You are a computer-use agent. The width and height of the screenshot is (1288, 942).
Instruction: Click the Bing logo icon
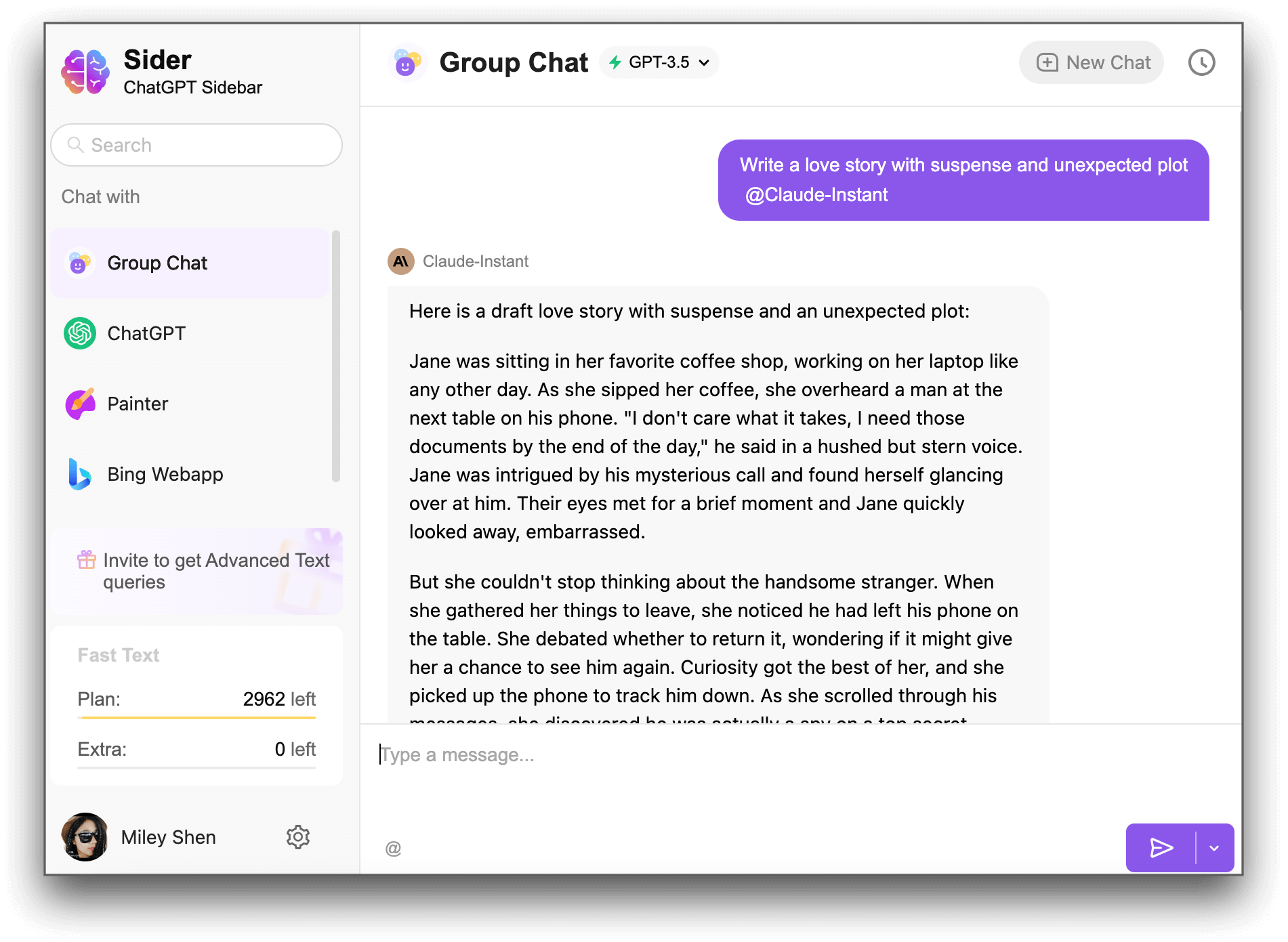click(79, 474)
